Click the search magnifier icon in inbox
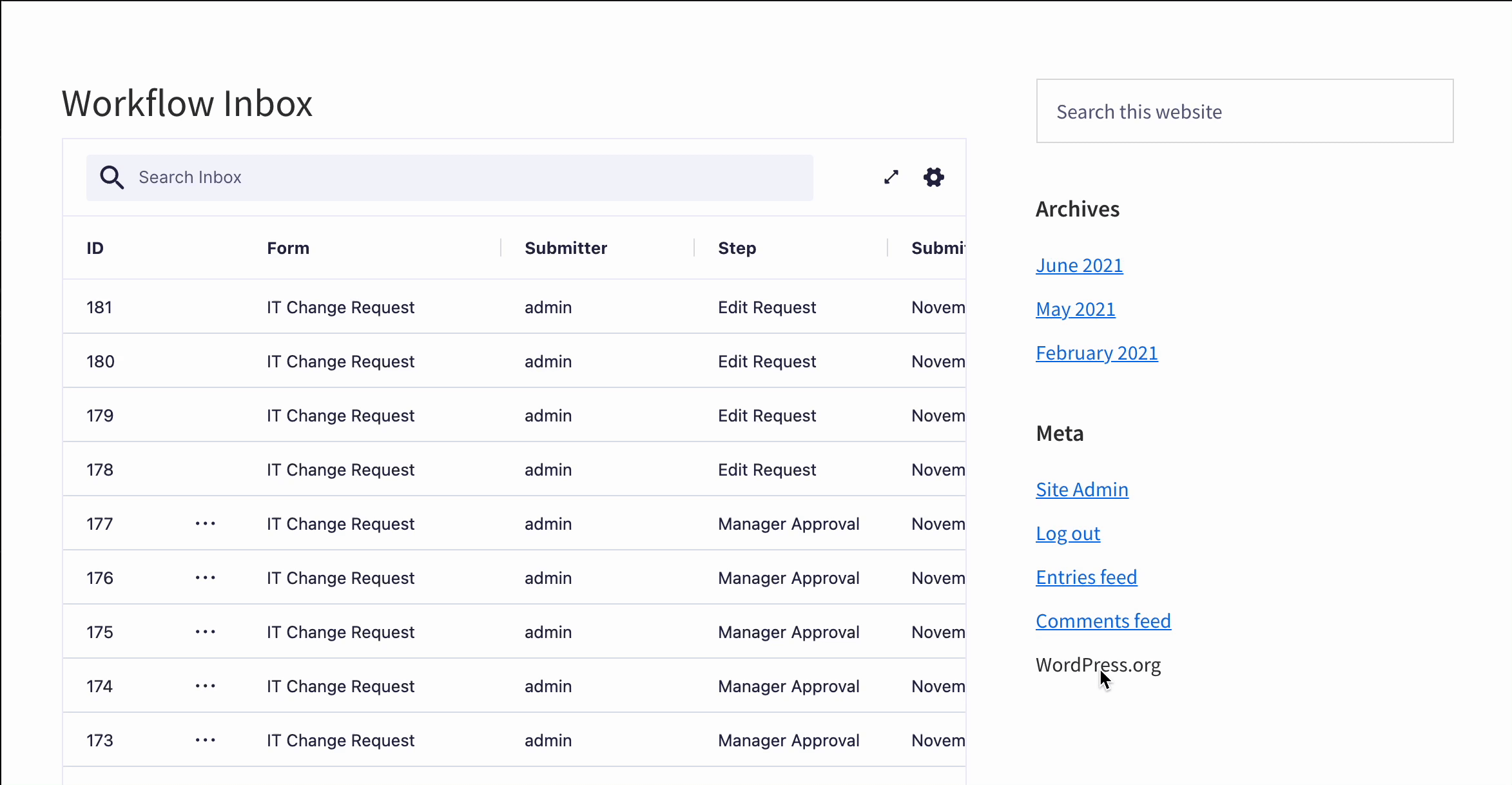 point(112,177)
